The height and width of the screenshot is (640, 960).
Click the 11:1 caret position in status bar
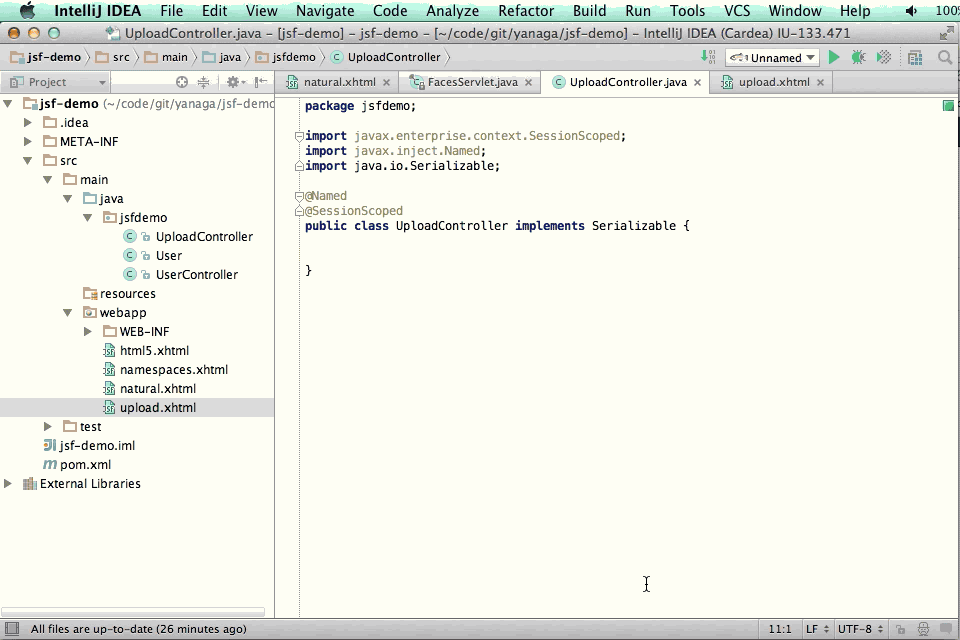coord(779,629)
